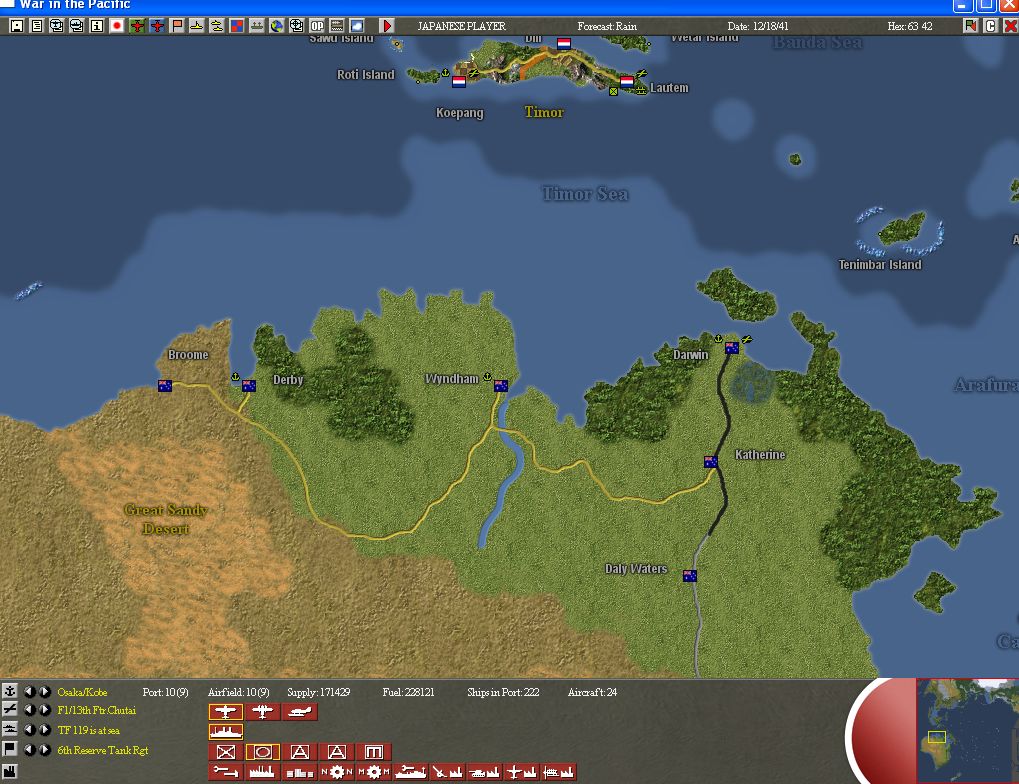This screenshot has height=784, width=1019.
Task: Click the red-green flag icon at top right
Action: point(971,26)
